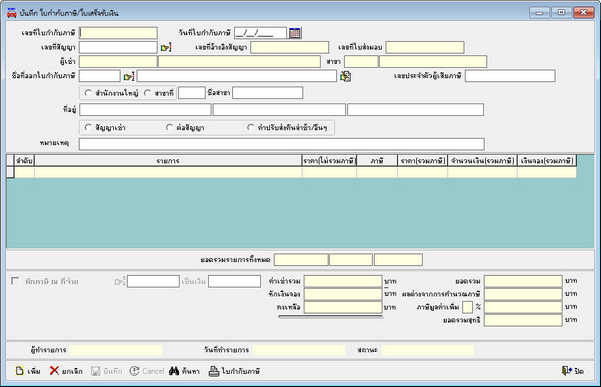Image resolution: width=601 pixels, height=387 pixels.
Task: Click the เลขที่อ้างอิงสัญญา field
Action: (x=289, y=47)
